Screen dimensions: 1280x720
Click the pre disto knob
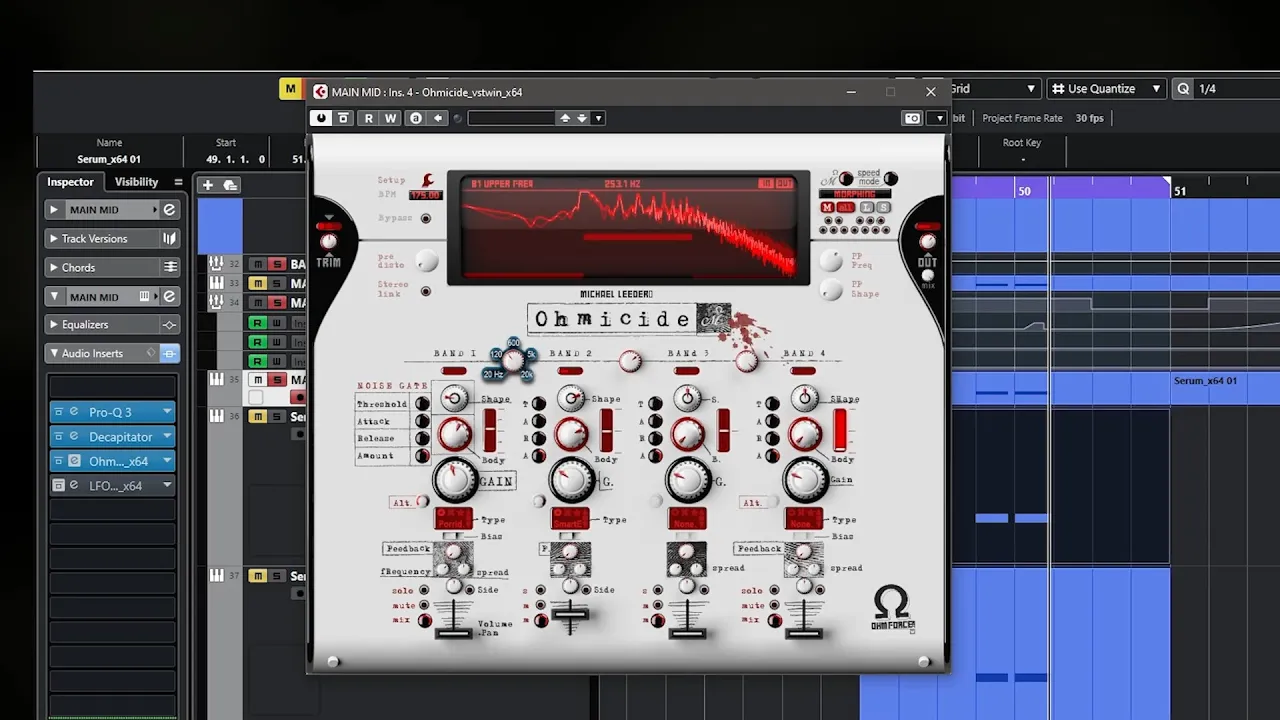pos(427,261)
